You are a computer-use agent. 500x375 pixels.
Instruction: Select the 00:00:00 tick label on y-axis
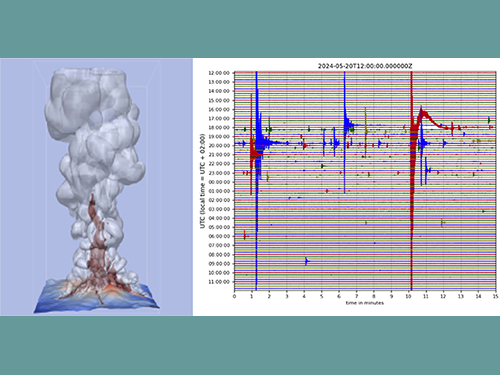coord(219,182)
